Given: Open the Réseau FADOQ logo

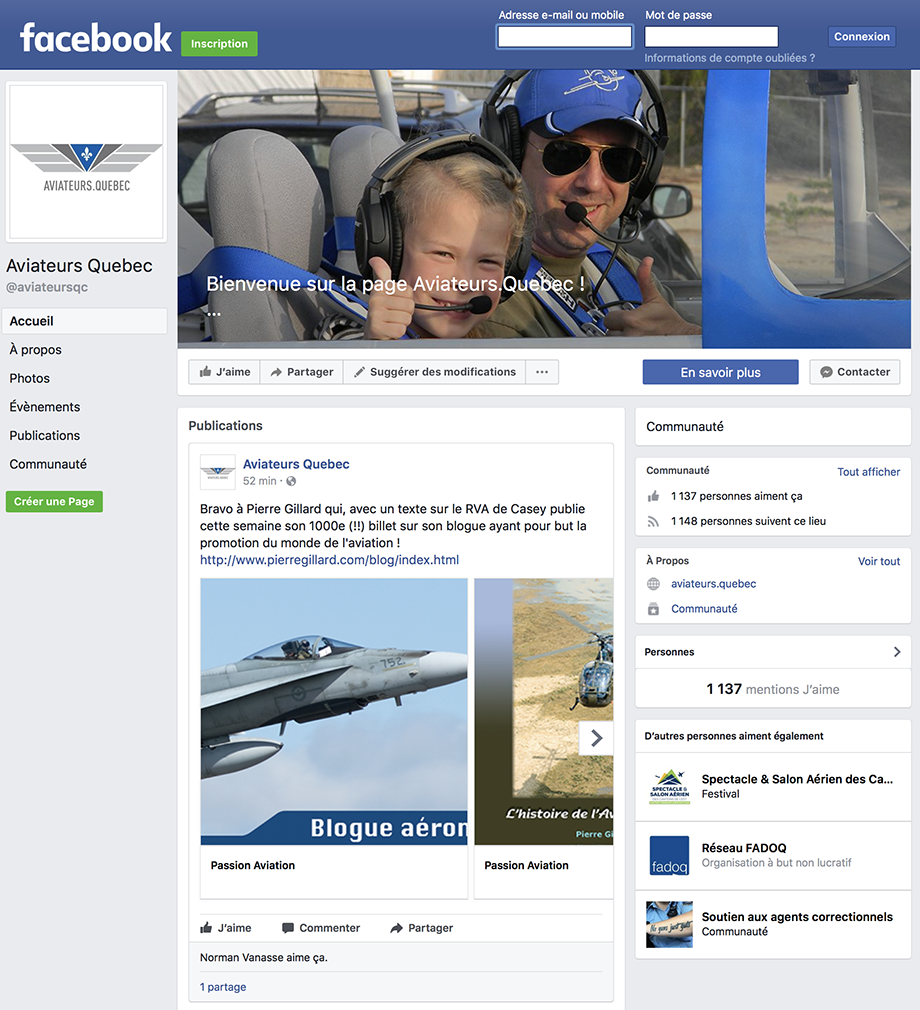Looking at the screenshot, I should [669, 855].
